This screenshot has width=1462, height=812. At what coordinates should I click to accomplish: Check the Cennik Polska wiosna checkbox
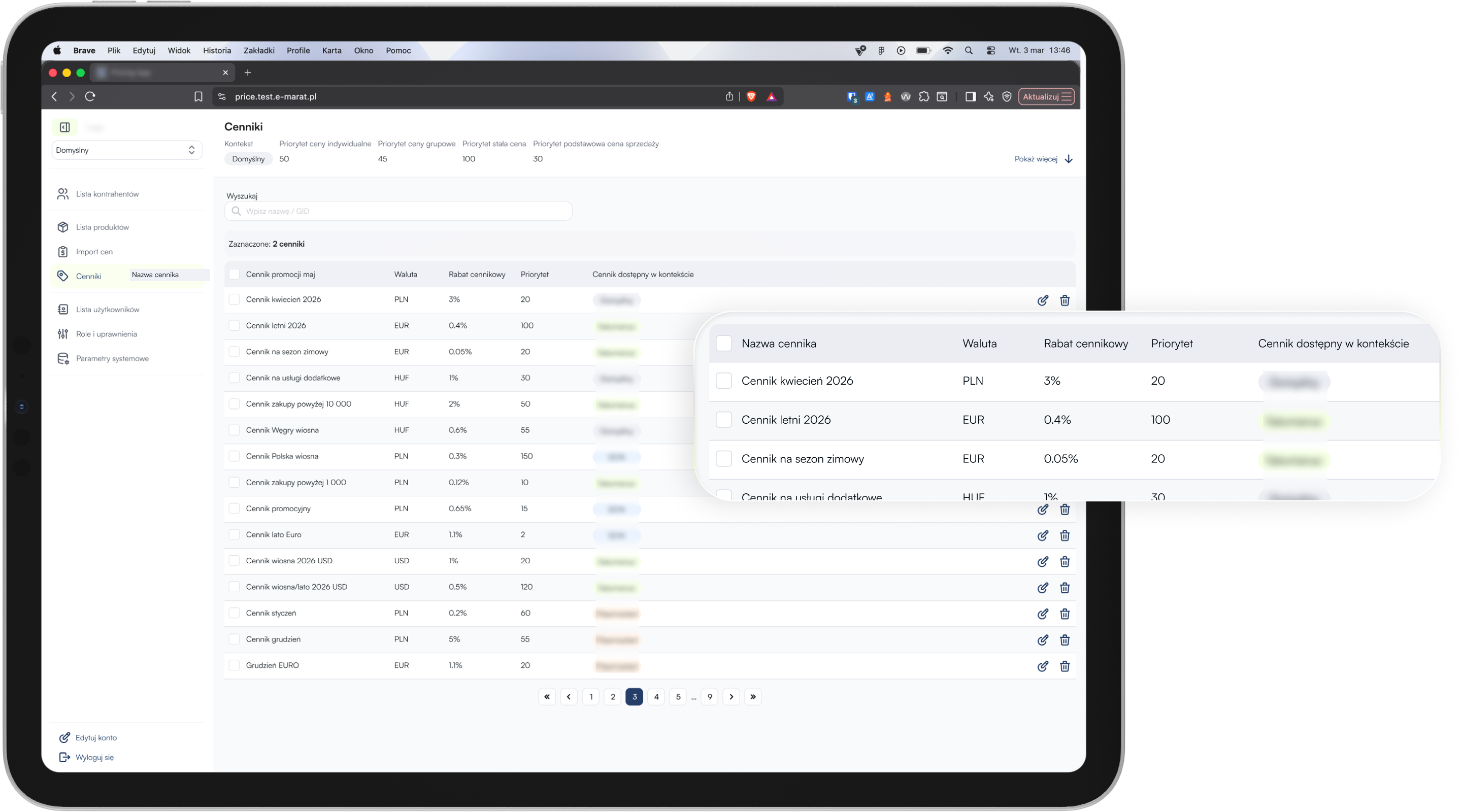pyautogui.click(x=234, y=456)
